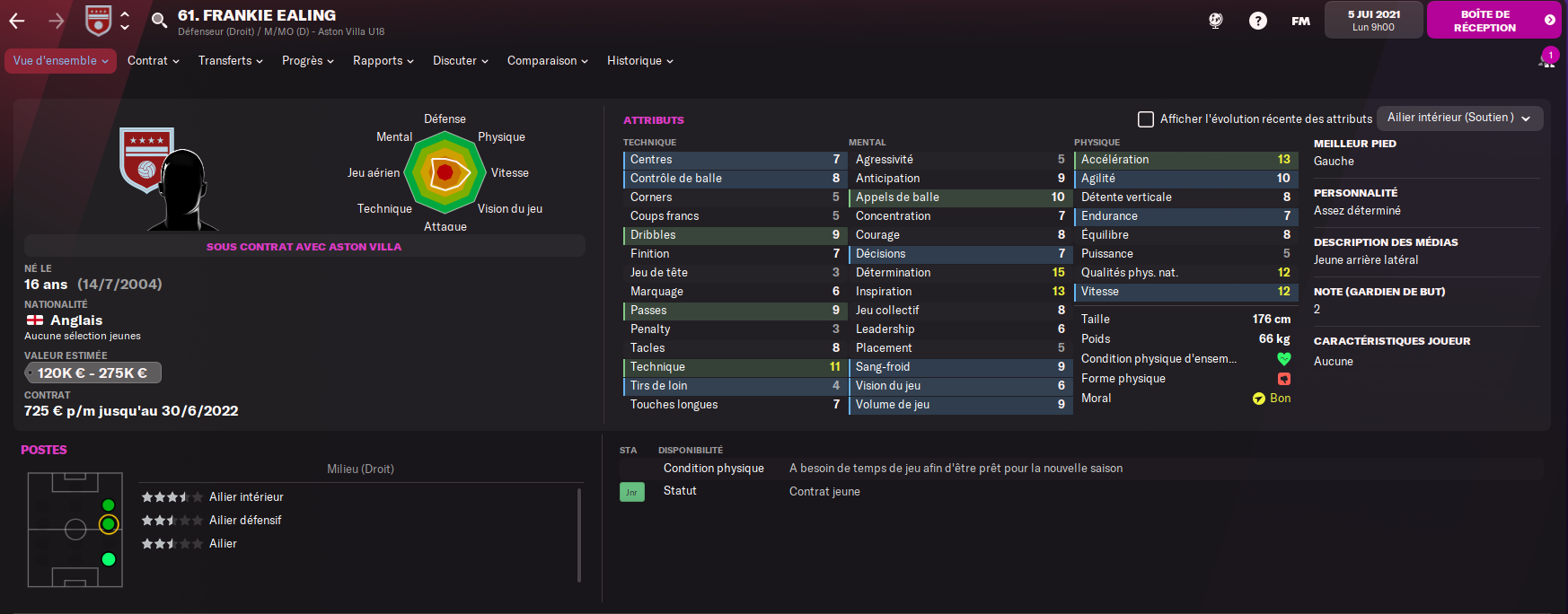The image size is (1568, 614).
Task: Select the 'Ailier défensif' role row
Action: coord(245,521)
